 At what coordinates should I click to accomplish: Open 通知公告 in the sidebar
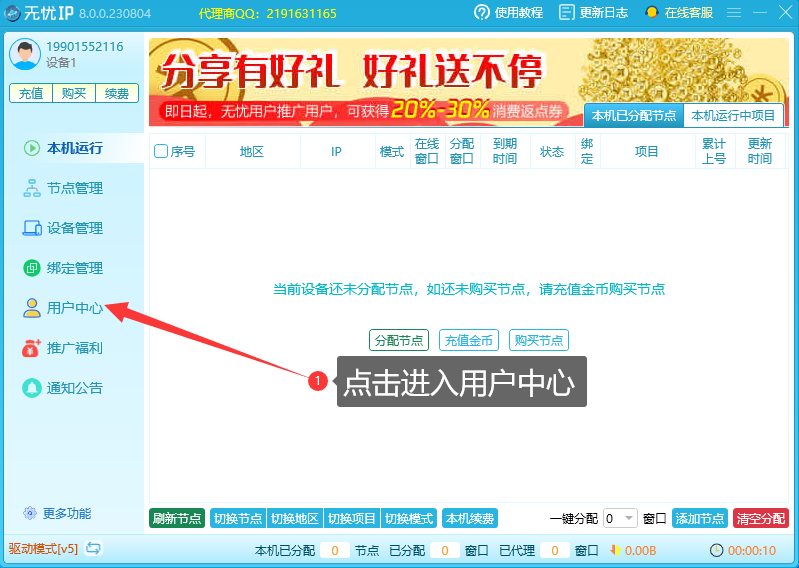coord(74,388)
